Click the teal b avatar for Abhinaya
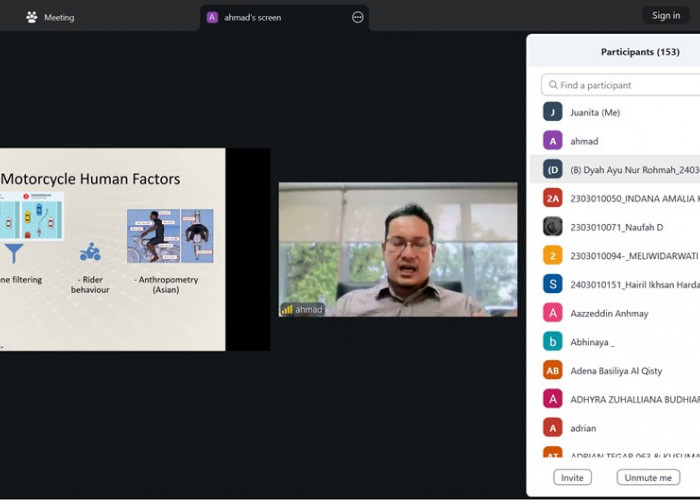Screen dimensions: 700x500 pyautogui.click(x=553, y=341)
